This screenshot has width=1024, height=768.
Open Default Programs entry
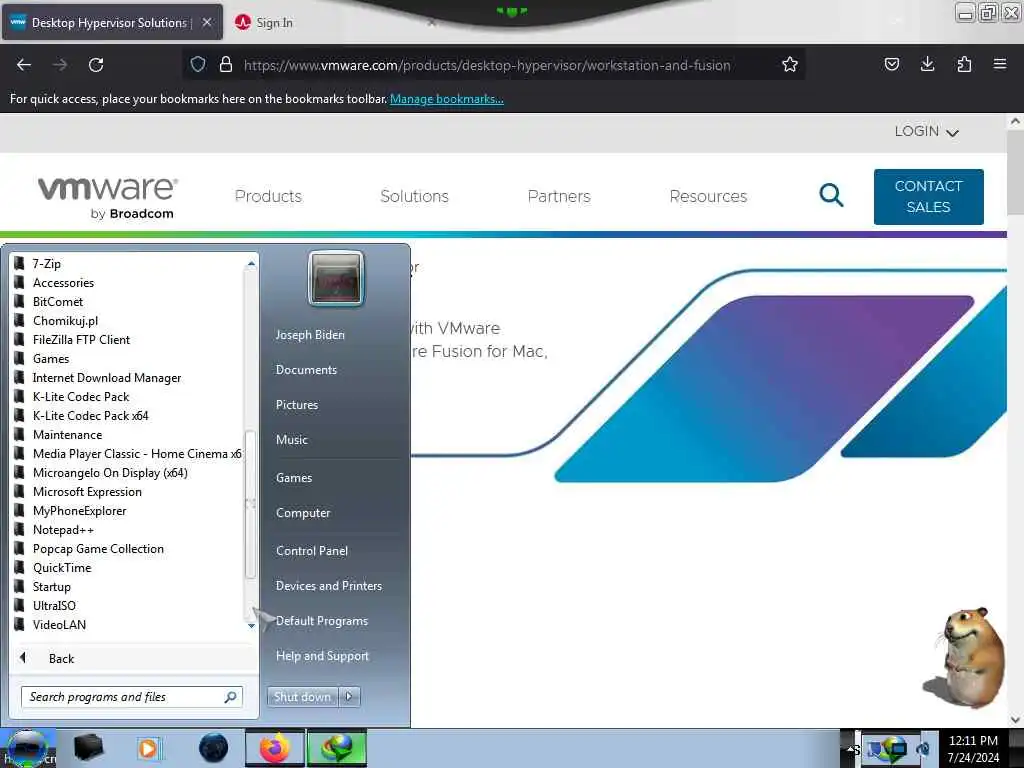point(322,621)
